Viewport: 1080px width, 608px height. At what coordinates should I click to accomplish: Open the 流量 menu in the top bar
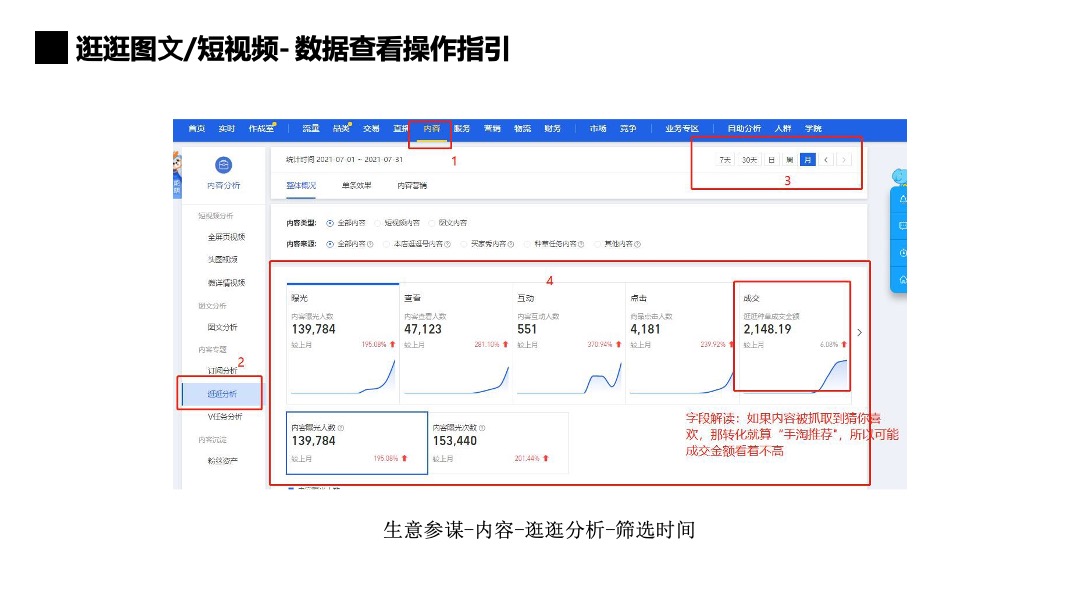click(310, 128)
